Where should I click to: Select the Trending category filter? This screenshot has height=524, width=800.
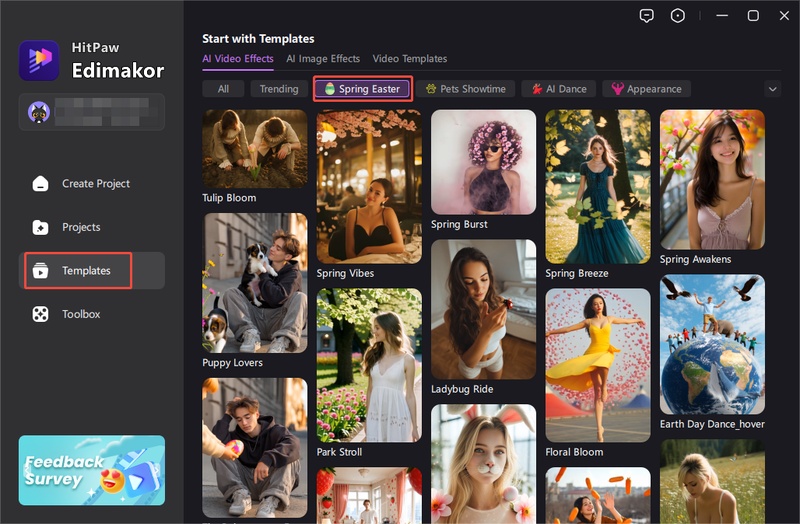coord(279,89)
